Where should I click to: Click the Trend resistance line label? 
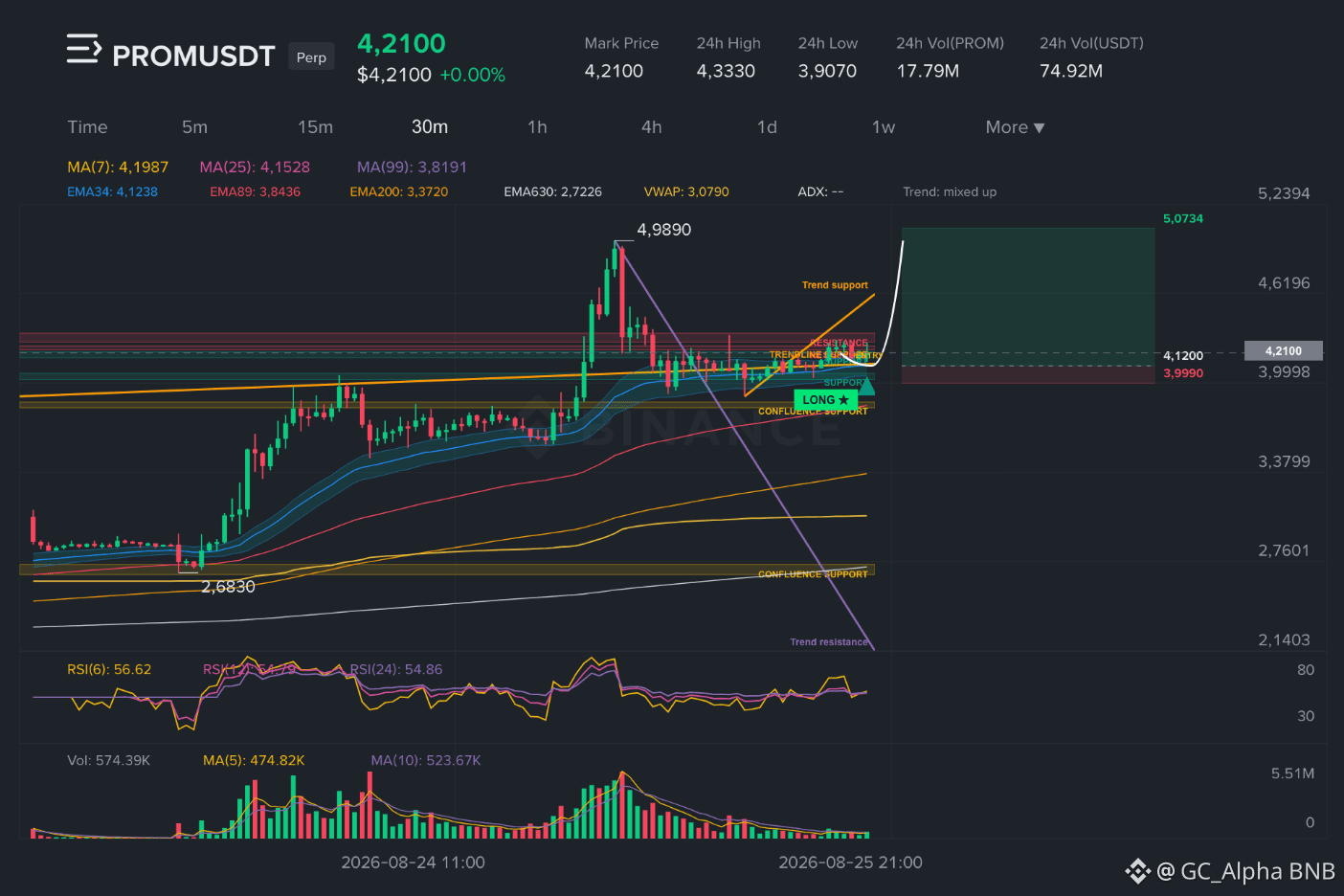829,642
